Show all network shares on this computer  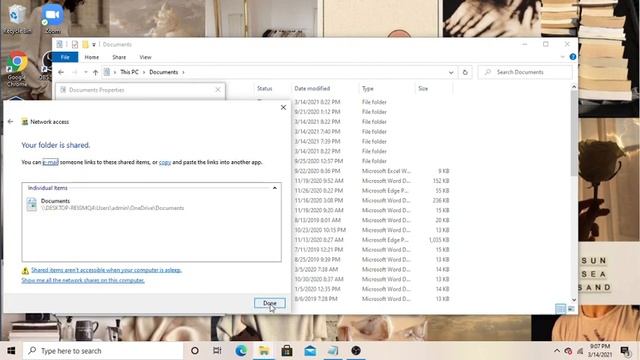[83, 280]
